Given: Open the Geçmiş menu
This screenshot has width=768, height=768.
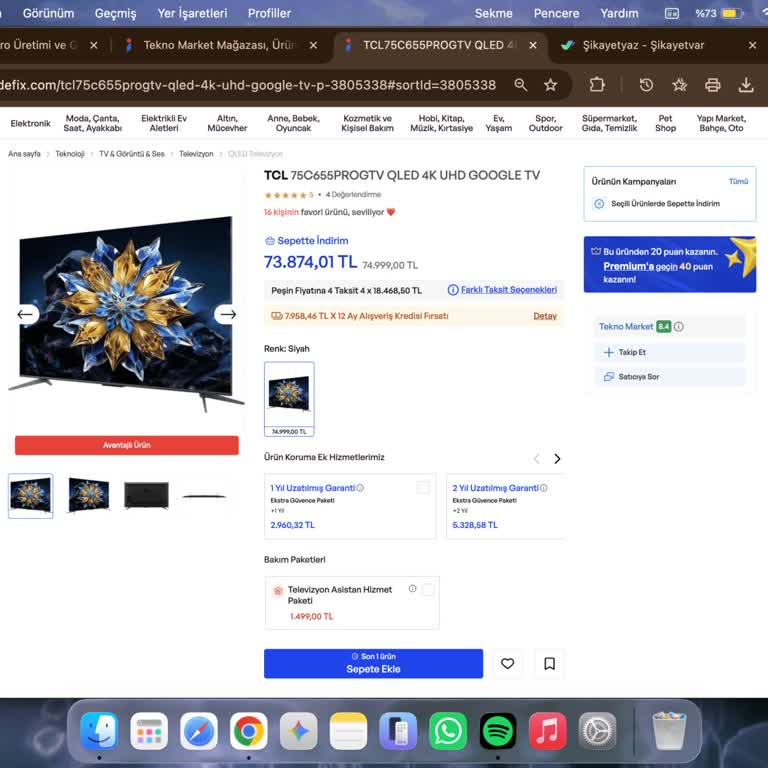Looking at the screenshot, I should [x=115, y=13].
